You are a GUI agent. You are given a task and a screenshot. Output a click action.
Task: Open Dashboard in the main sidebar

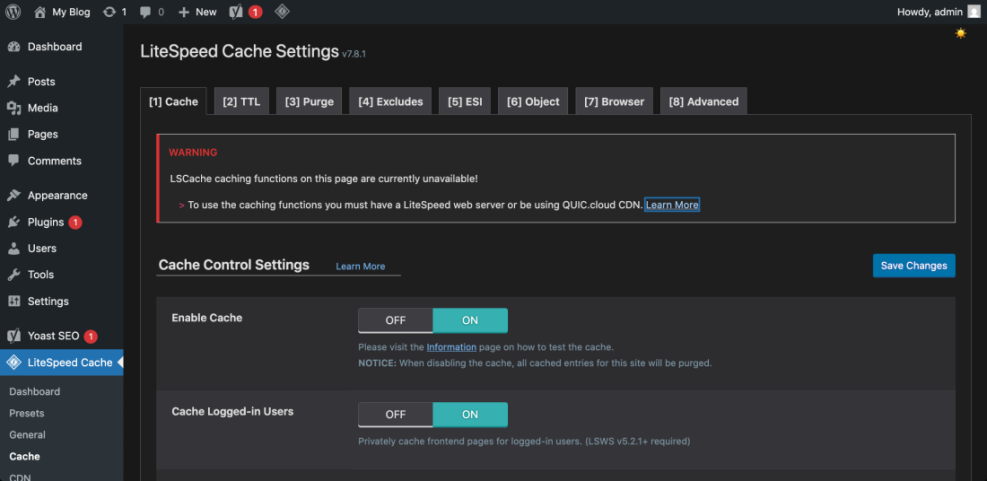55,47
